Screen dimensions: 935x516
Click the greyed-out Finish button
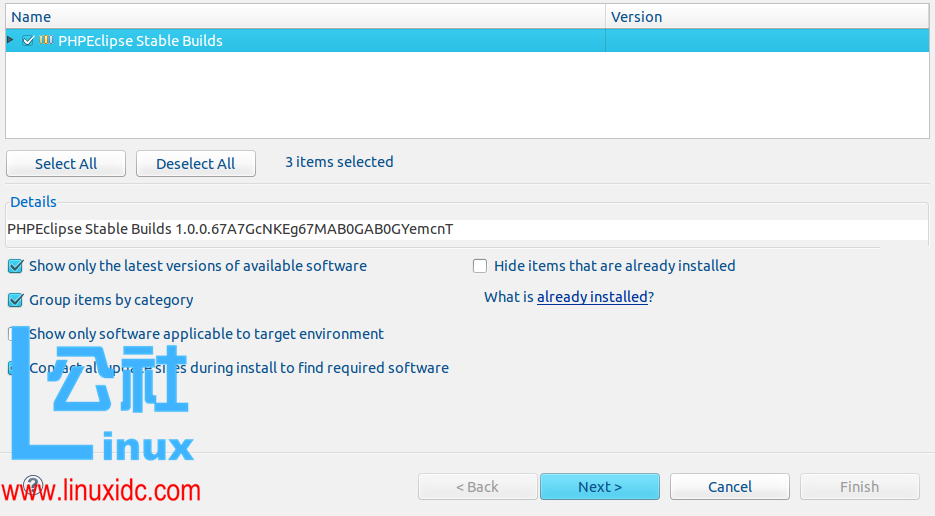[x=859, y=487]
